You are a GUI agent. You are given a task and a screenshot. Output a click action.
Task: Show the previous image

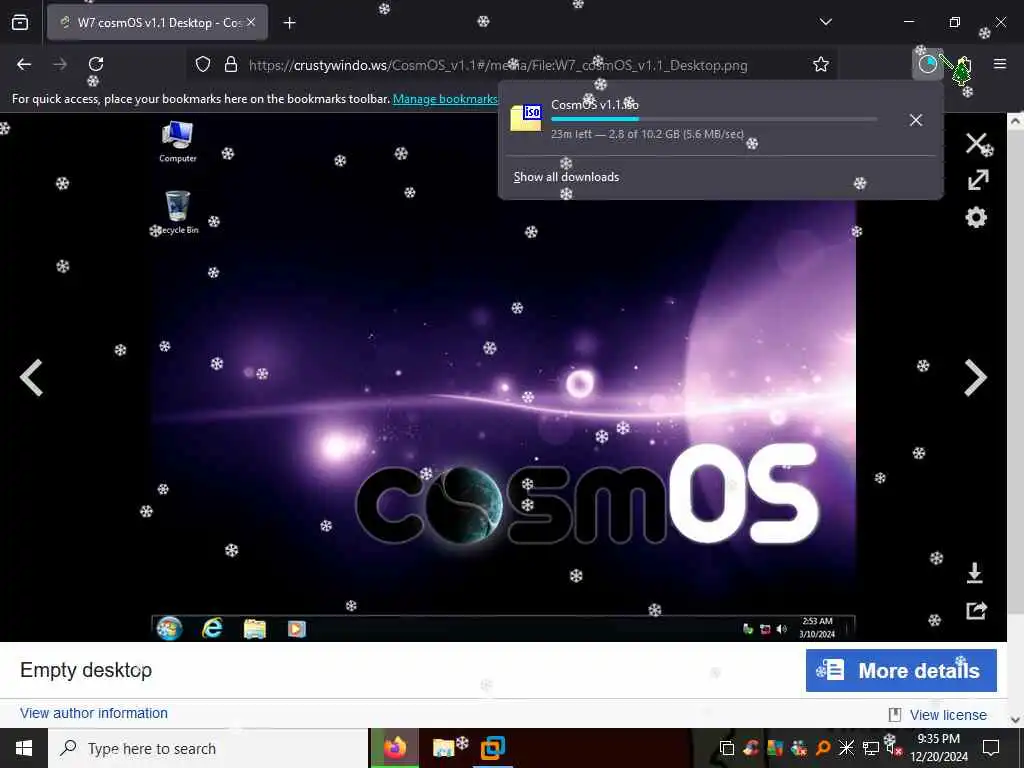point(31,377)
